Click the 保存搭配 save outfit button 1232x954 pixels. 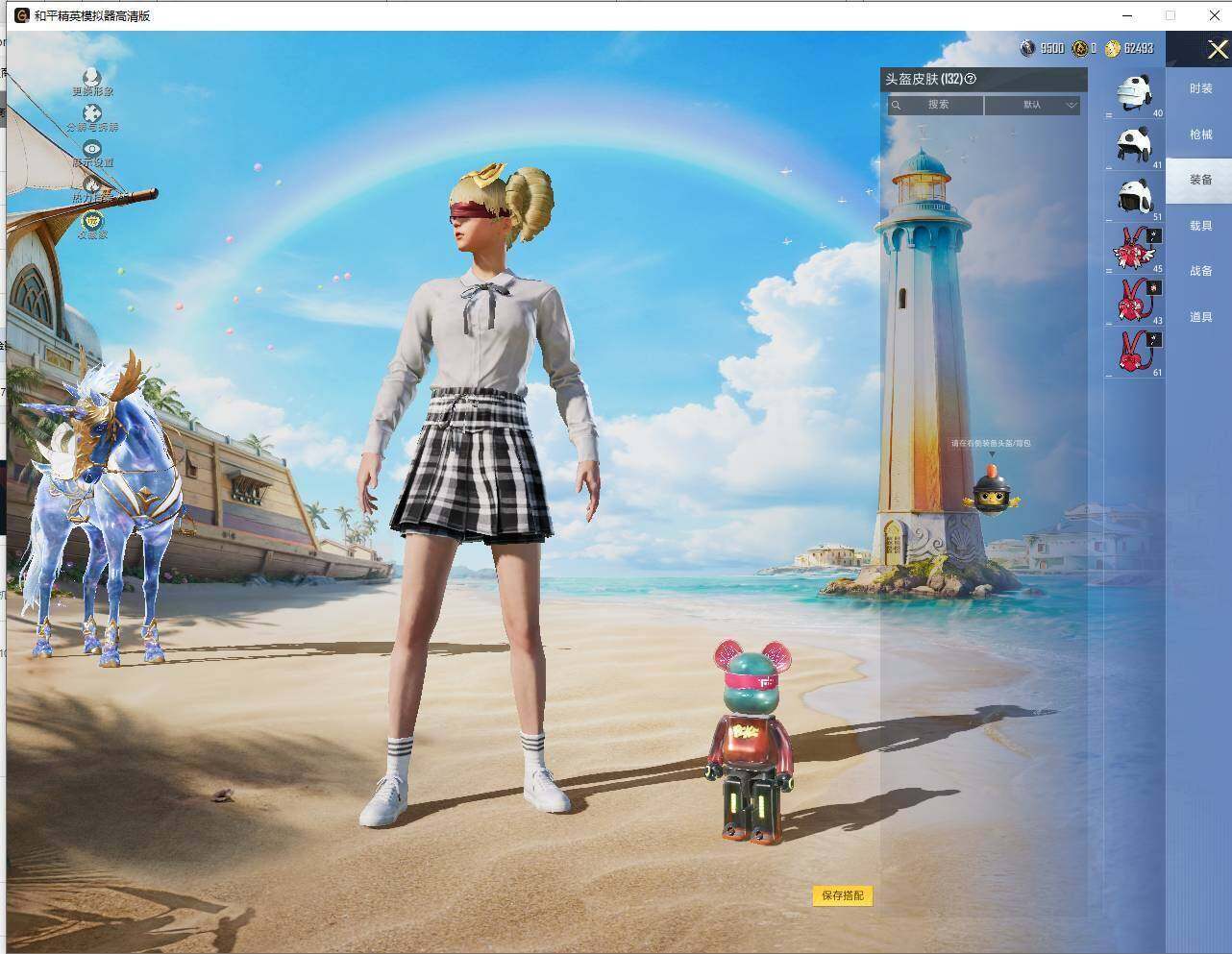point(843,895)
